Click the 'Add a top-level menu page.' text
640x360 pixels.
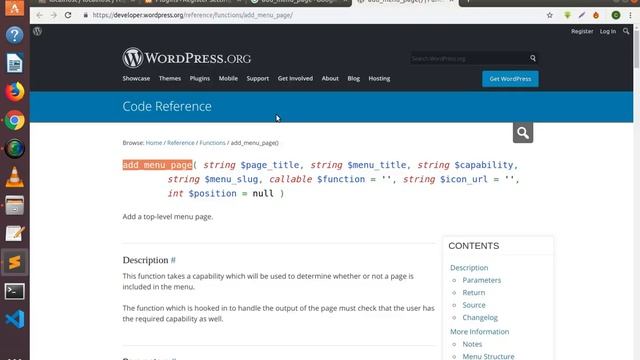click(168, 216)
